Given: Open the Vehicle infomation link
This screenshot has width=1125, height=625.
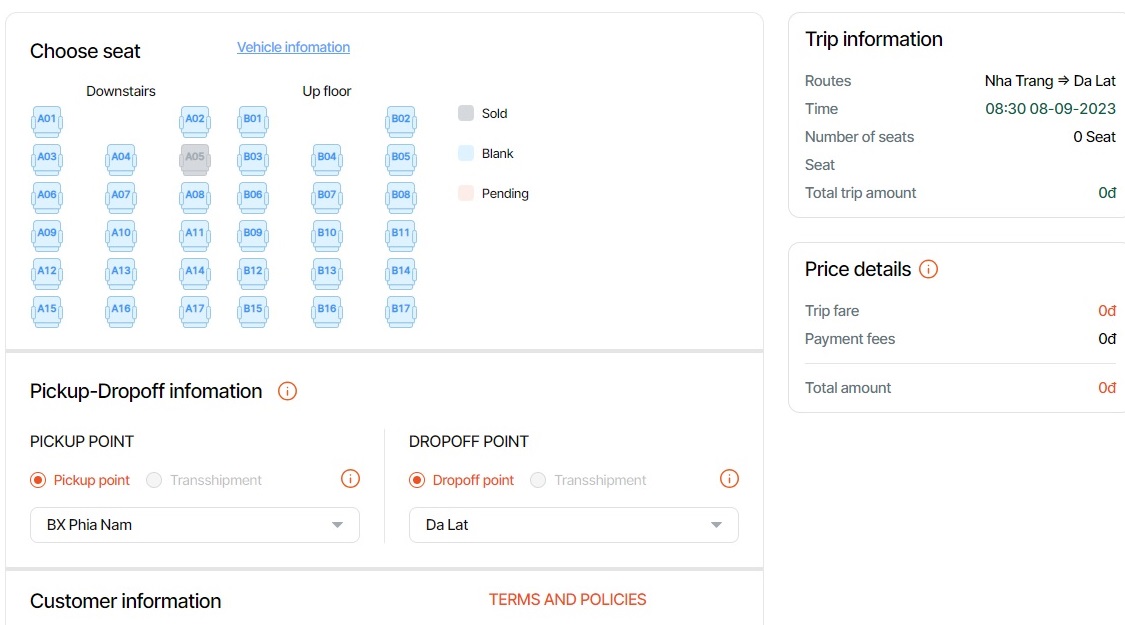Looking at the screenshot, I should click(293, 47).
